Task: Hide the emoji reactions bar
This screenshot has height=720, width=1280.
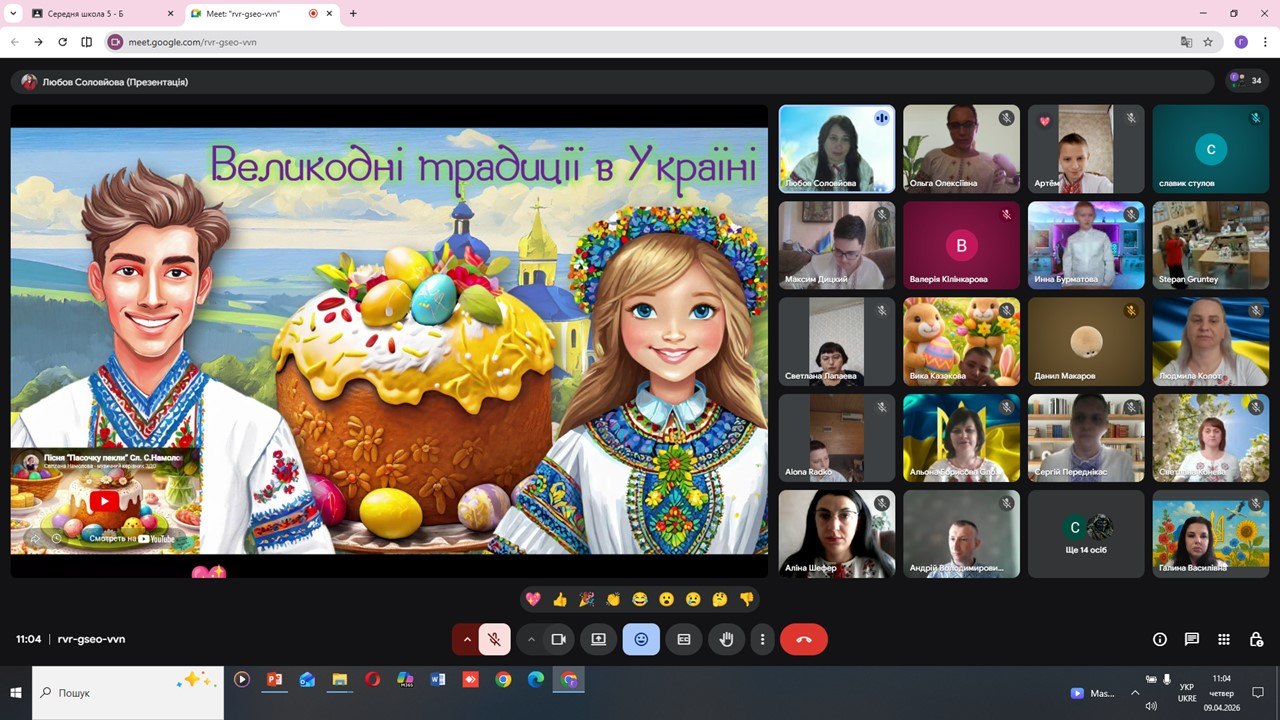Action: point(641,639)
